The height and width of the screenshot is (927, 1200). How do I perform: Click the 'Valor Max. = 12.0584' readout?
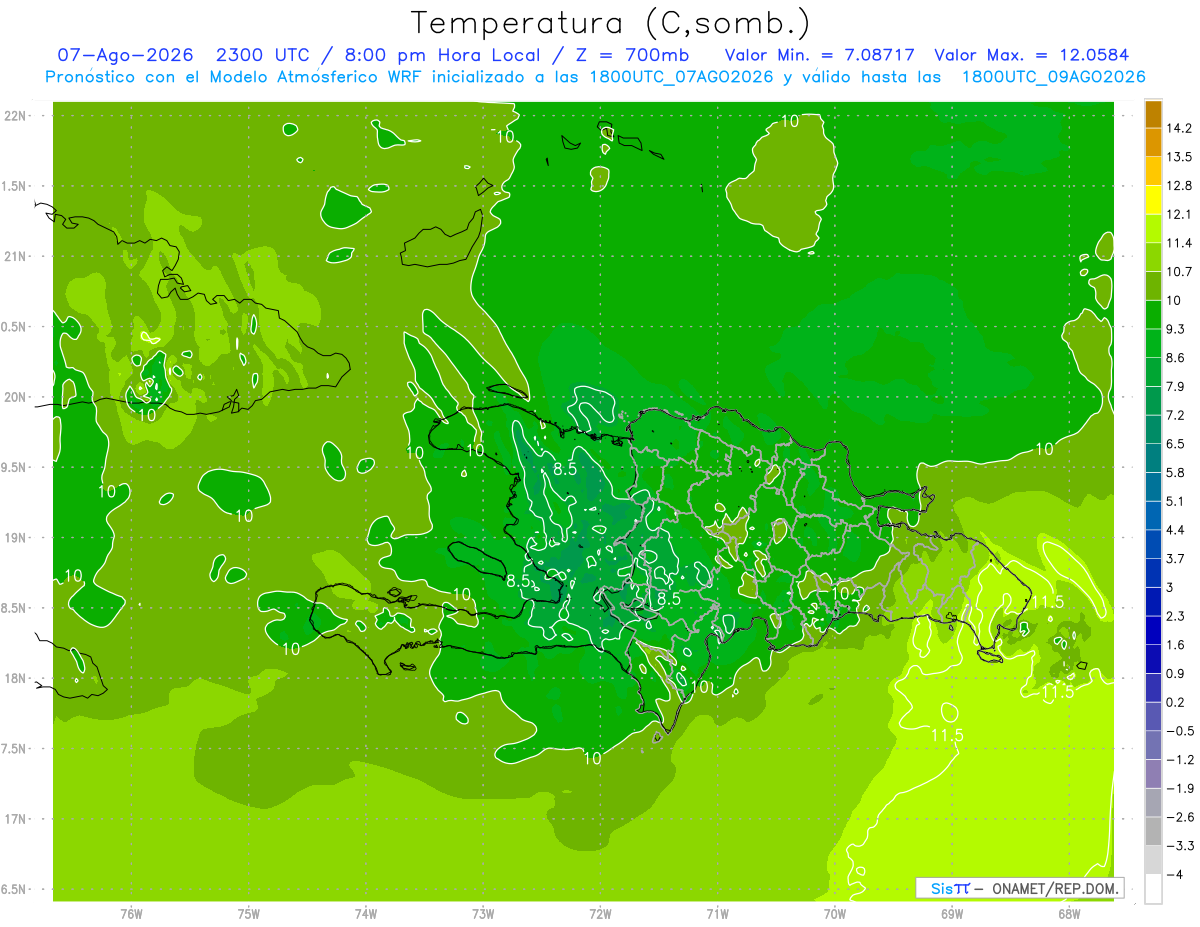pyautogui.click(x=1032, y=56)
